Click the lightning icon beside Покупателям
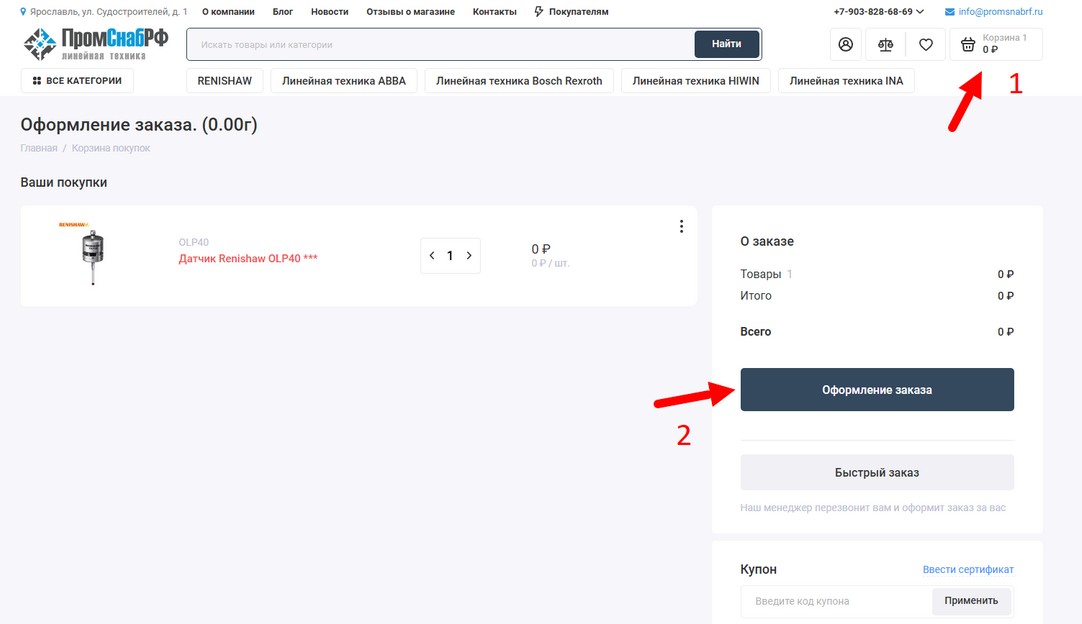The width and height of the screenshot is (1082, 624). pos(539,12)
